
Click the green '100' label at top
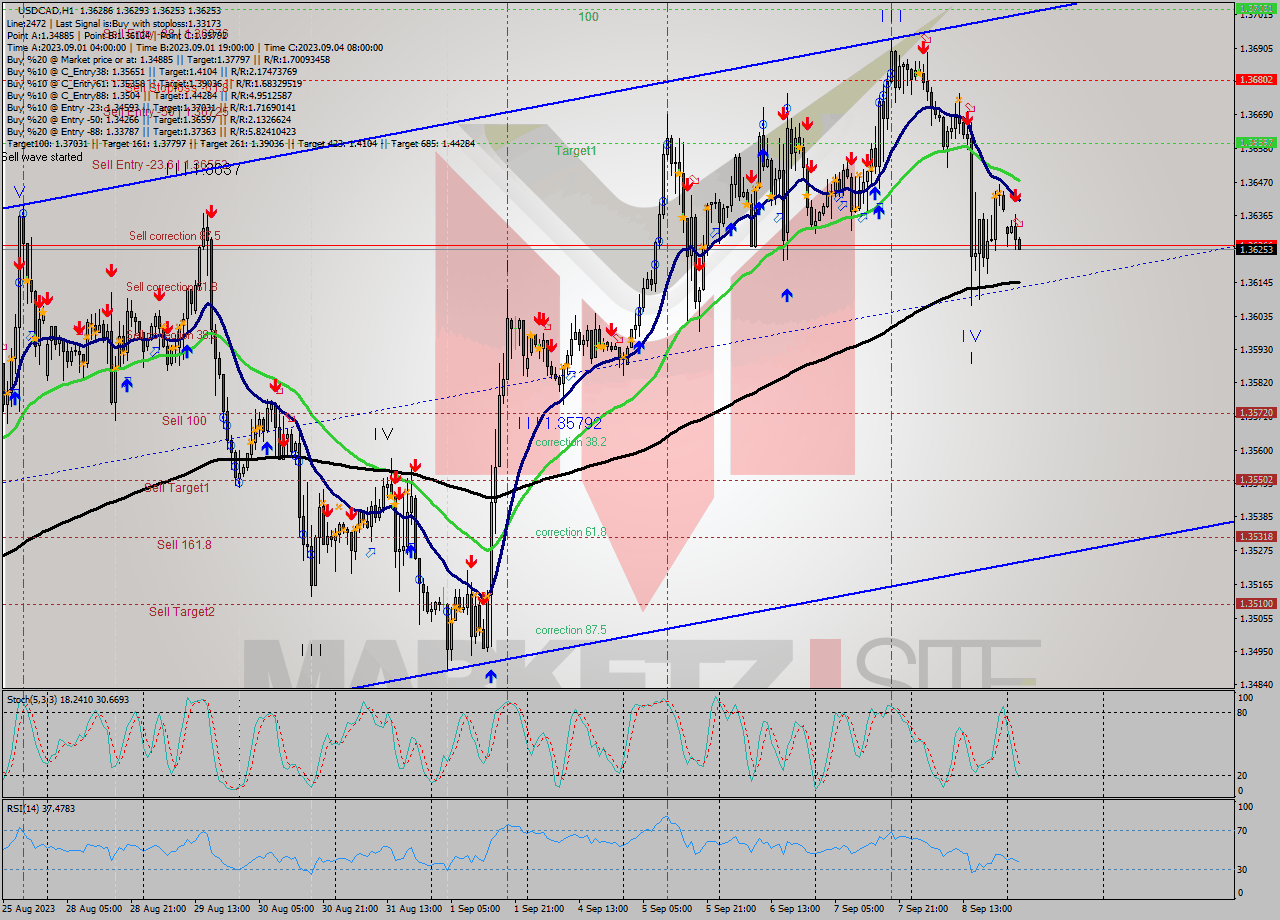pos(588,17)
